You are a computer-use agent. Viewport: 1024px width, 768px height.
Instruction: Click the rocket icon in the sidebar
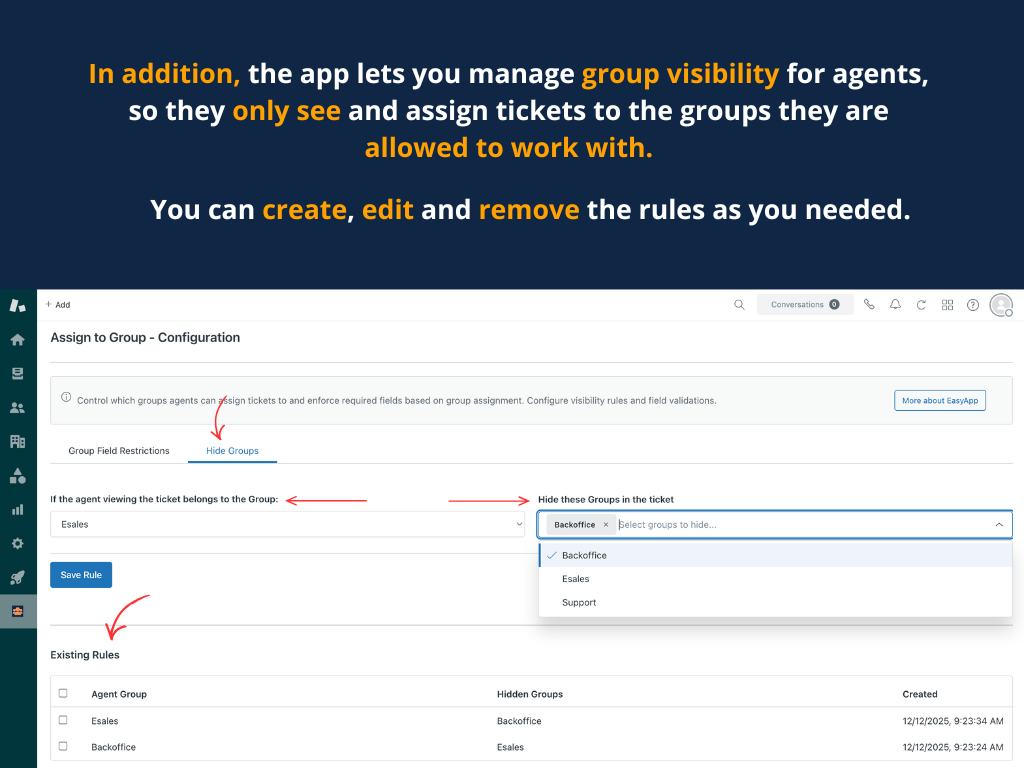click(x=17, y=577)
